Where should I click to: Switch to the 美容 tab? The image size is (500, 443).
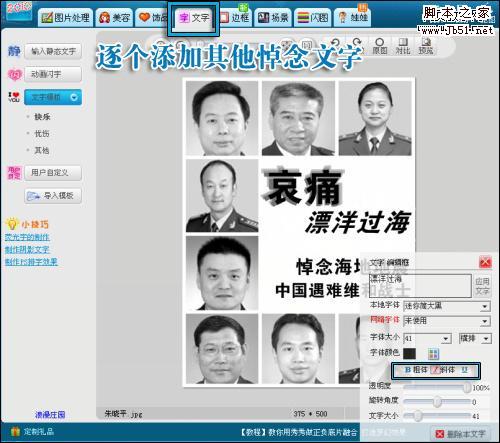[x=115, y=17]
